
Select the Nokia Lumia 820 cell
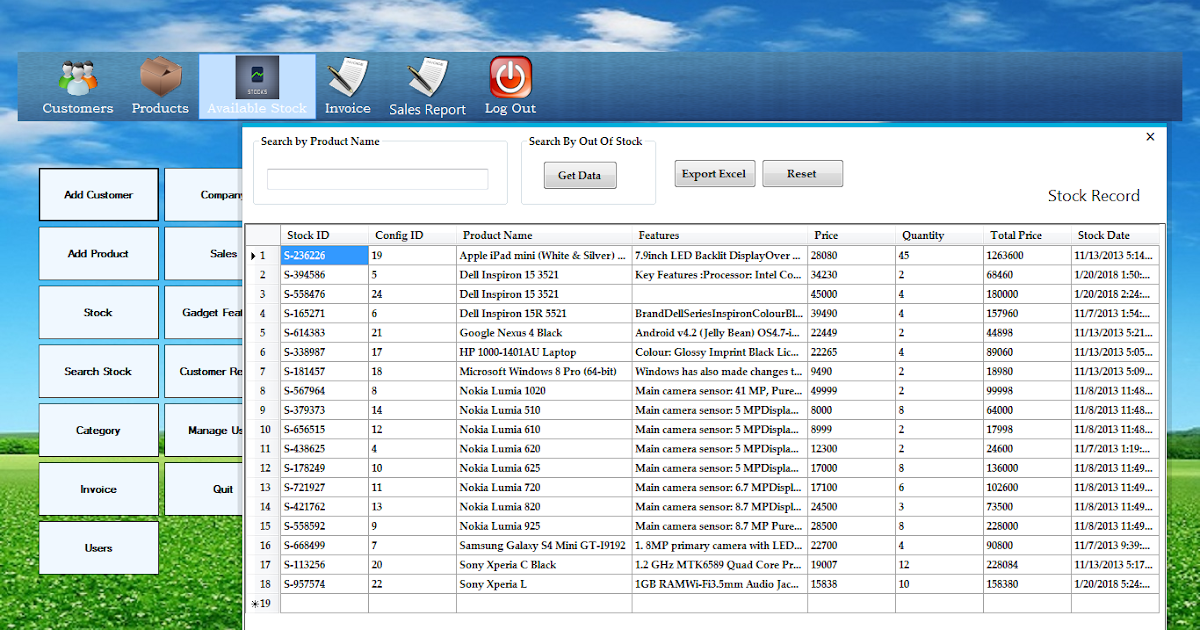pos(544,507)
